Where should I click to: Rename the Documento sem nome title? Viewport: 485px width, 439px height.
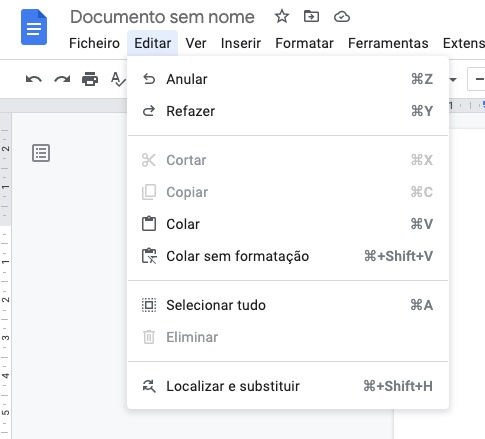(x=162, y=17)
